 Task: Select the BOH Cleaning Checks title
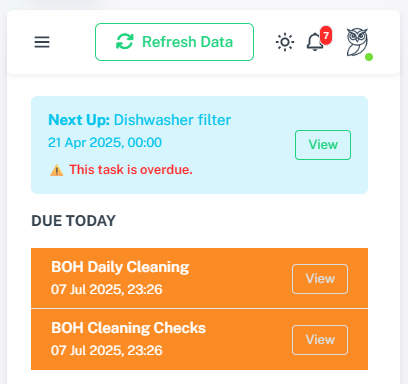[x=128, y=328]
